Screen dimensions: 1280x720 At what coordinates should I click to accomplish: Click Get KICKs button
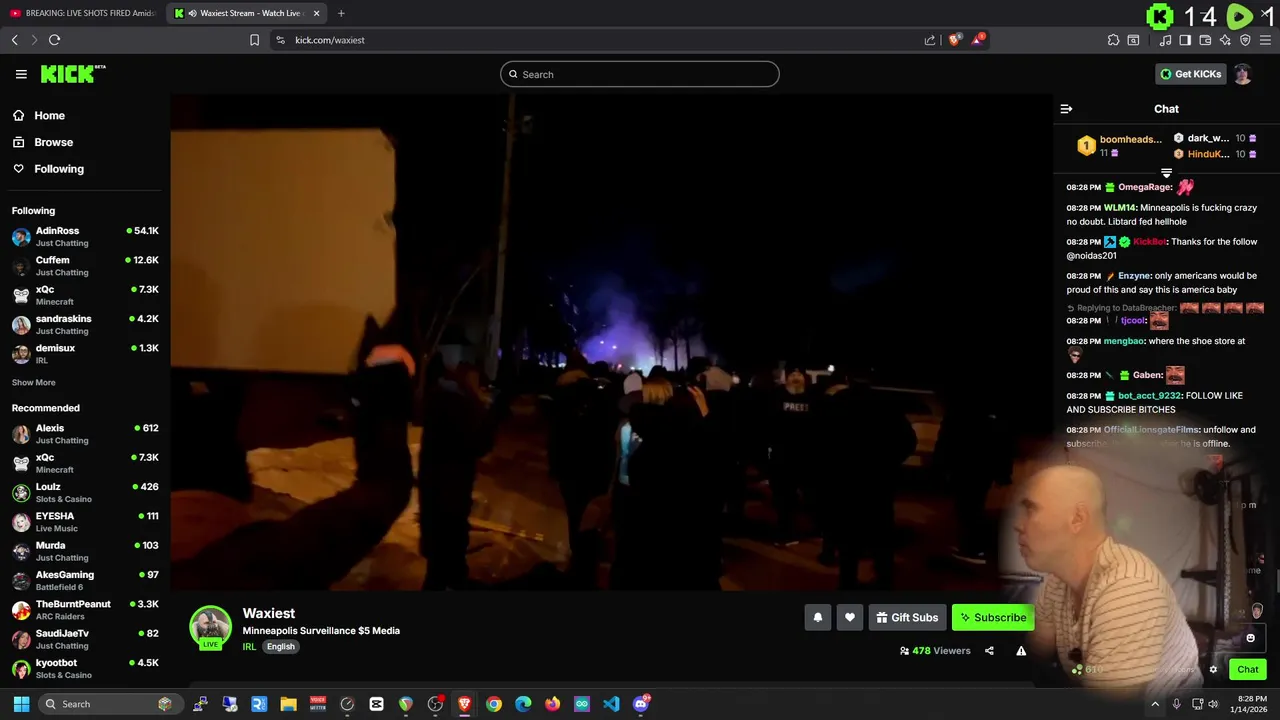[x=1190, y=74]
